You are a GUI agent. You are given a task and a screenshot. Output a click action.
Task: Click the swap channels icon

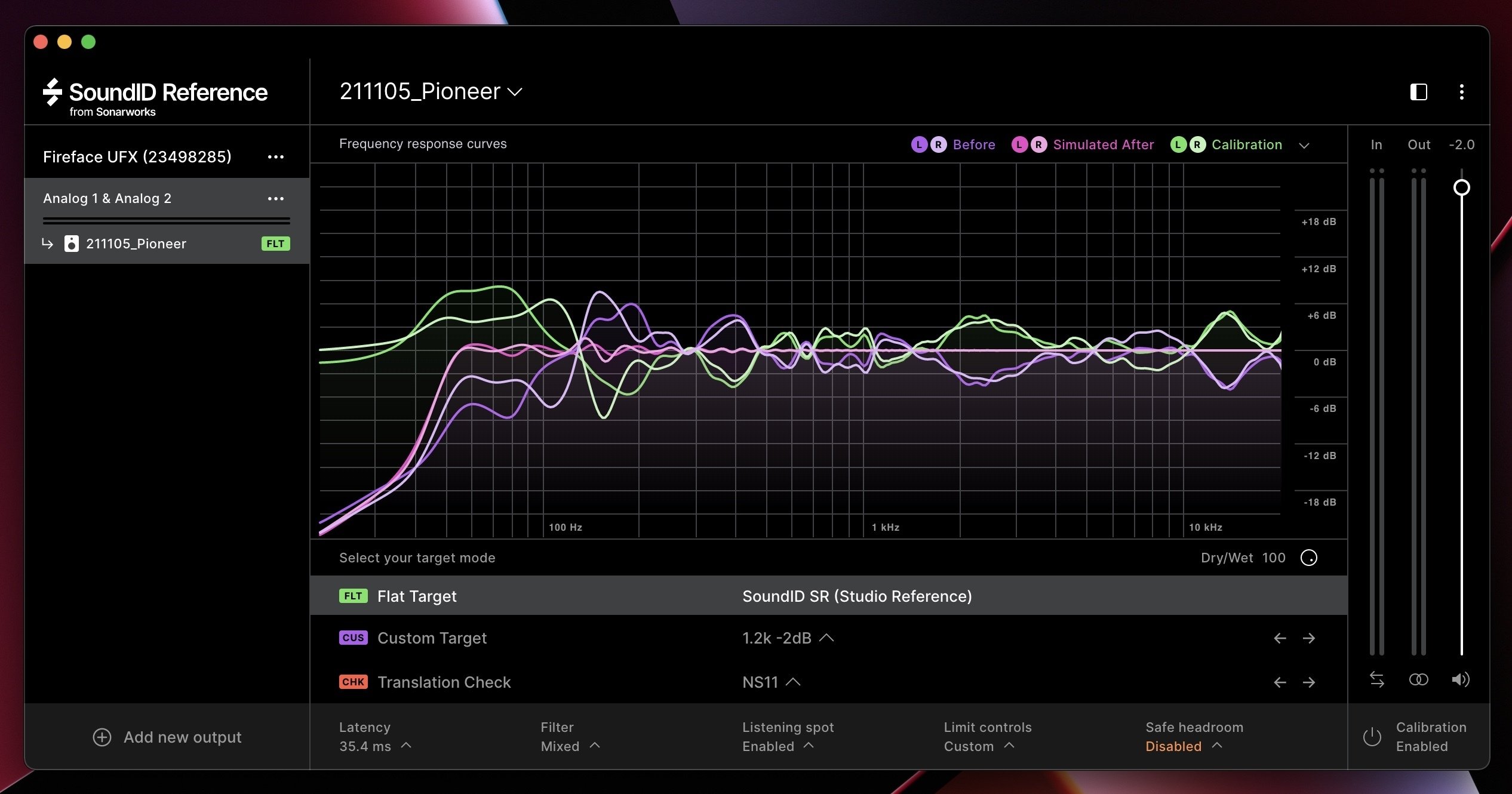click(x=1376, y=679)
